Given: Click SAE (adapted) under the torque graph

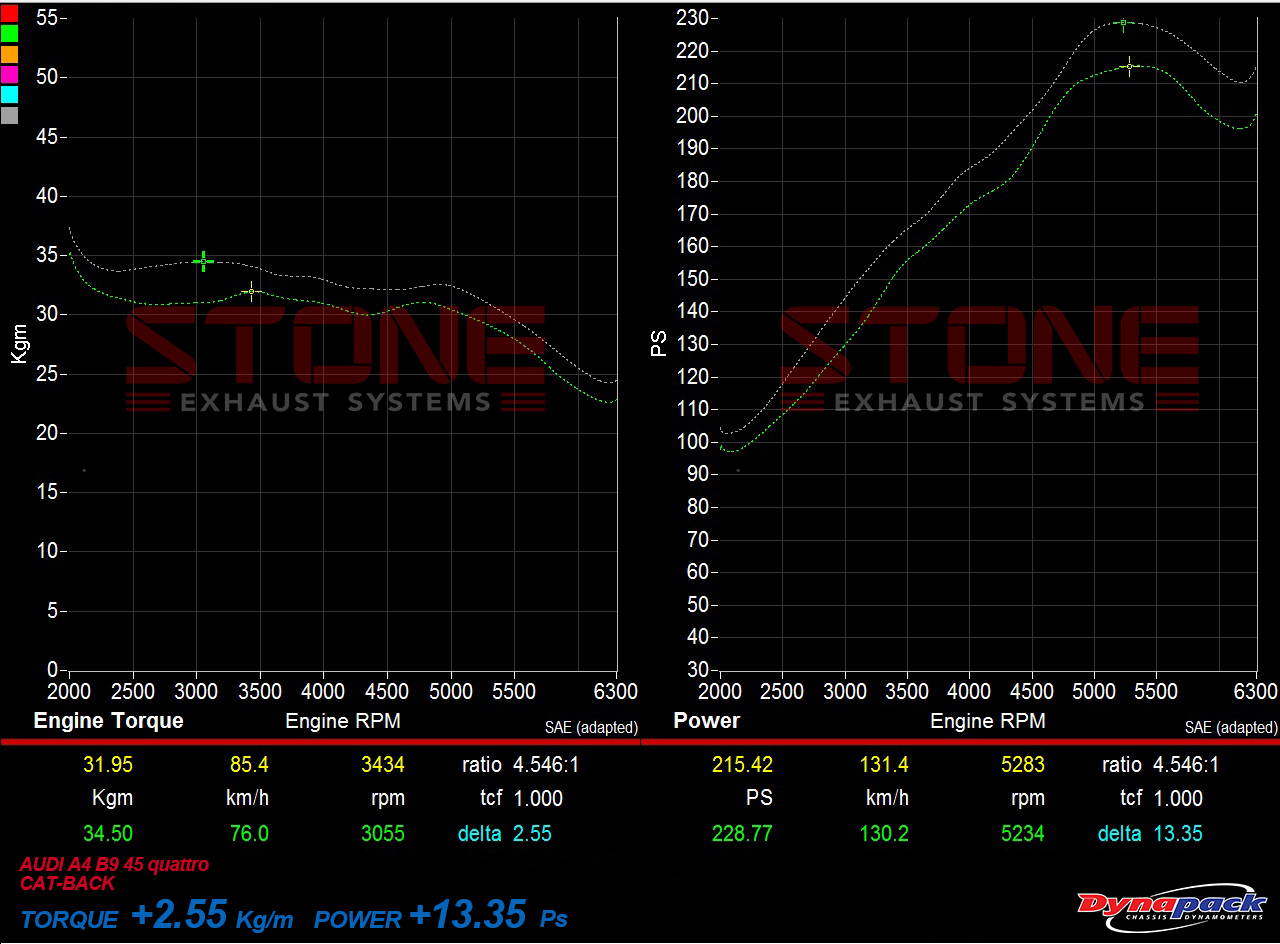Looking at the screenshot, I should (x=591, y=728).
